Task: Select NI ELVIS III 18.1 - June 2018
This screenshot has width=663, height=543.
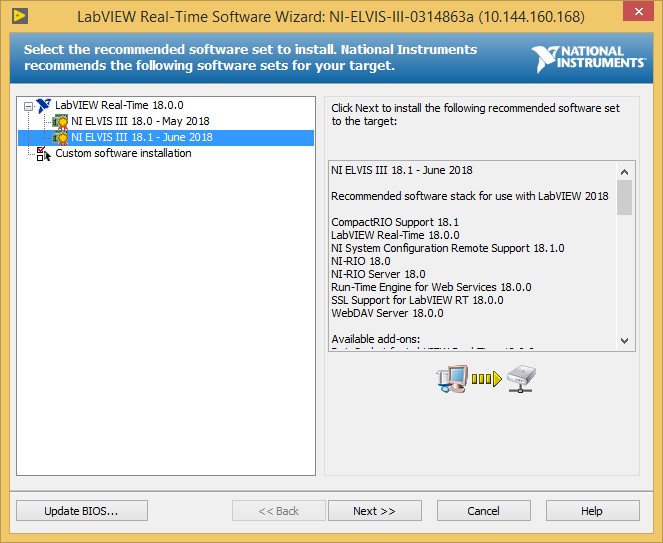Action: (142, 138)
